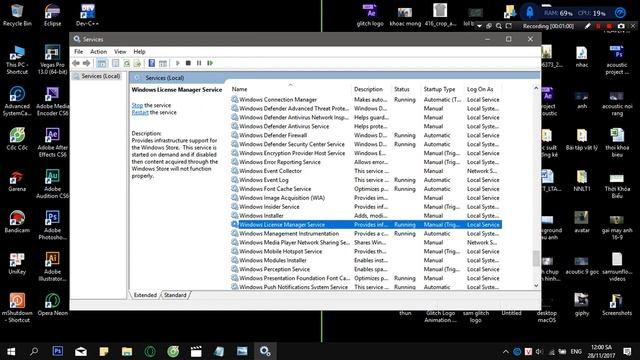Switch to the Standard tab
This screenshot has width=640, height=360.
pos(175,295)
